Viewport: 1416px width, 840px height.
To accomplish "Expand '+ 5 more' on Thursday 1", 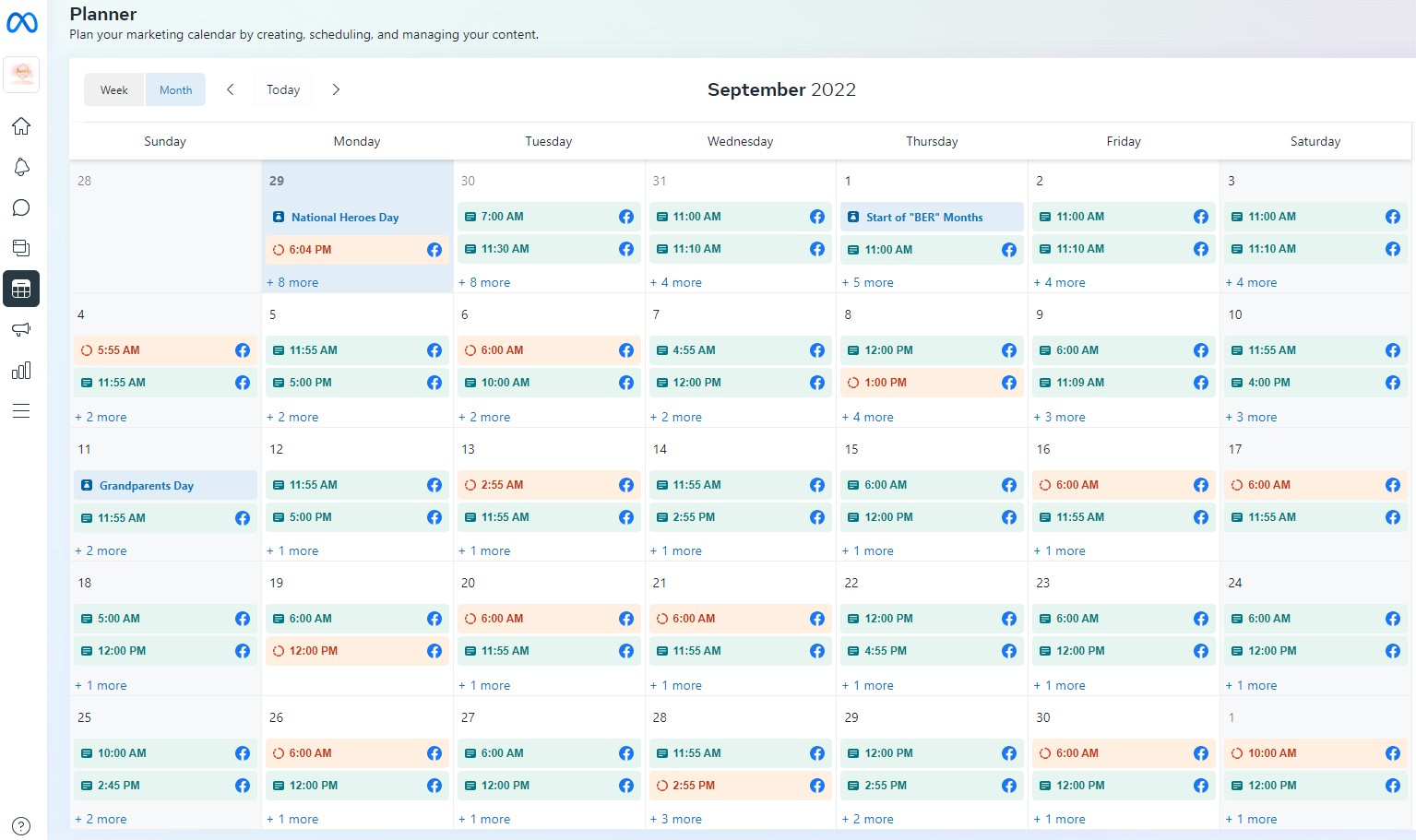I will pyautogui.click(x=868, y=282).
